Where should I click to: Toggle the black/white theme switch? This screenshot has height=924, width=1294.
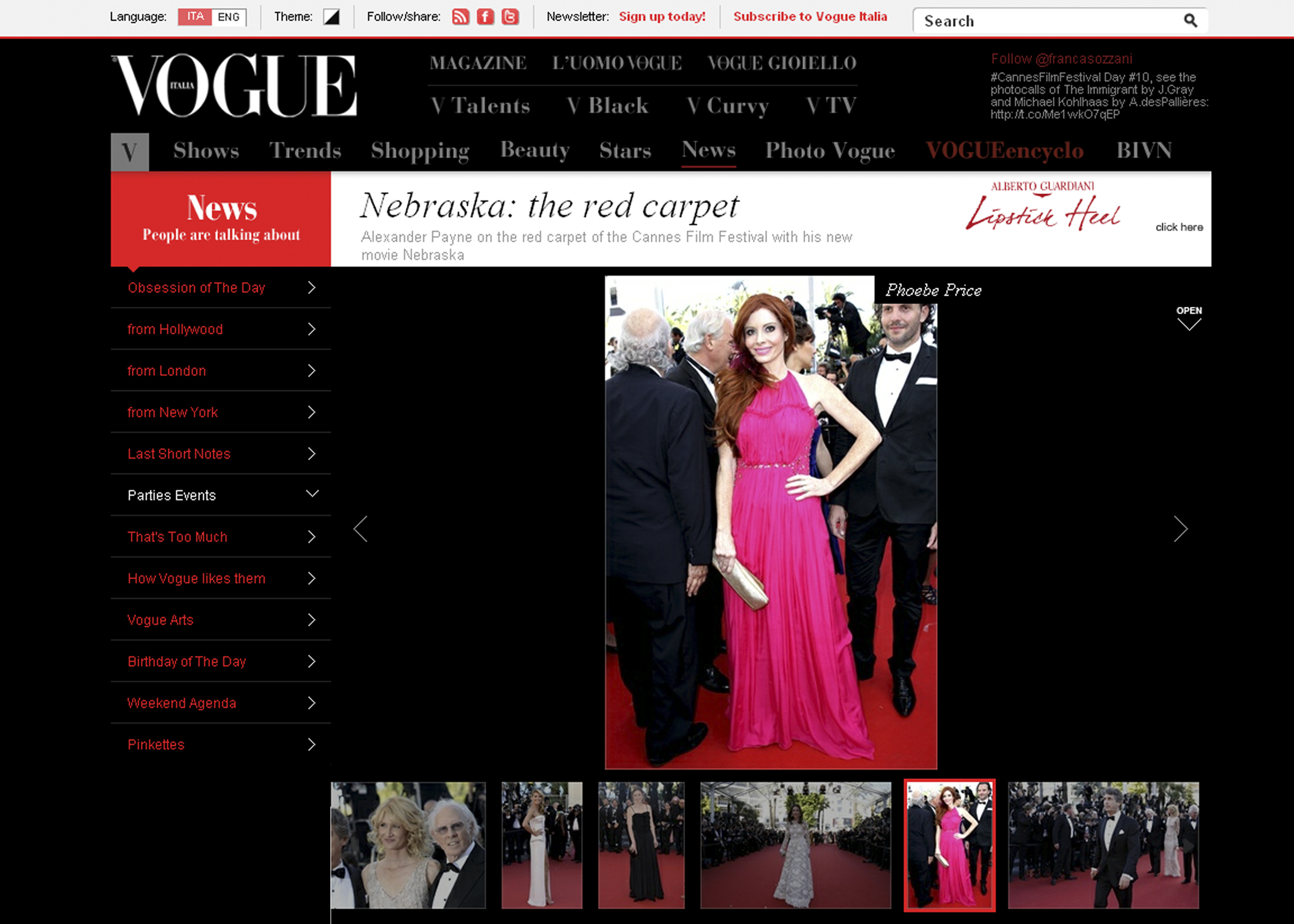pos(332,17)
